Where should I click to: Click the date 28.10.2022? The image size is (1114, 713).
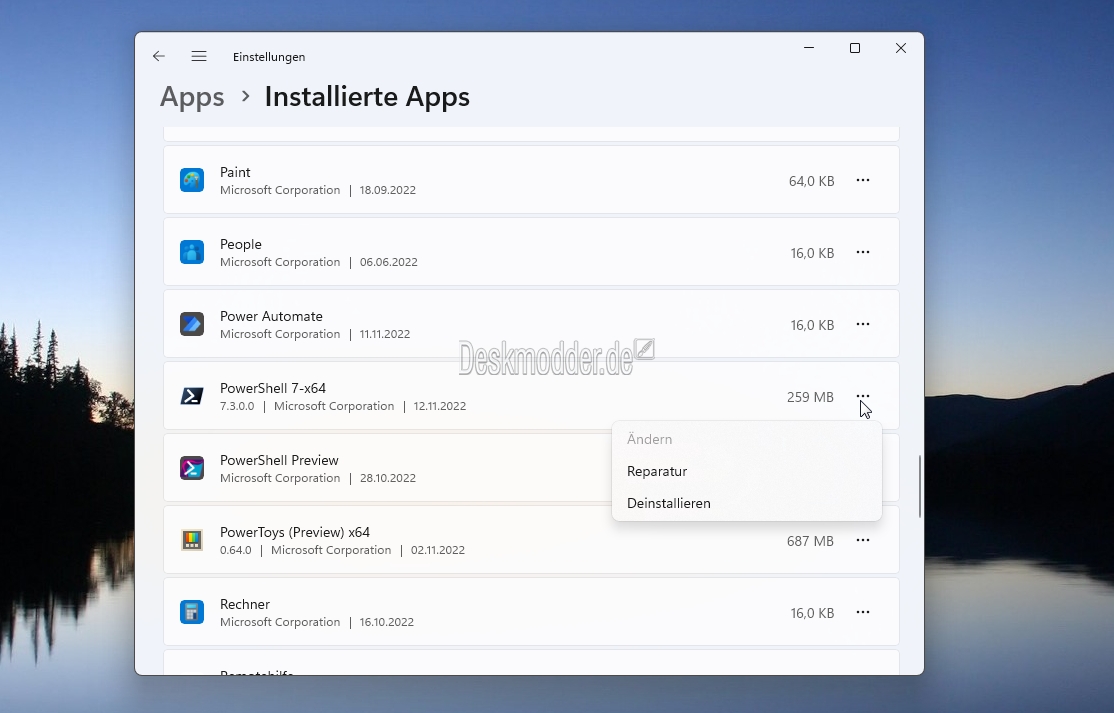coord(388,478)
